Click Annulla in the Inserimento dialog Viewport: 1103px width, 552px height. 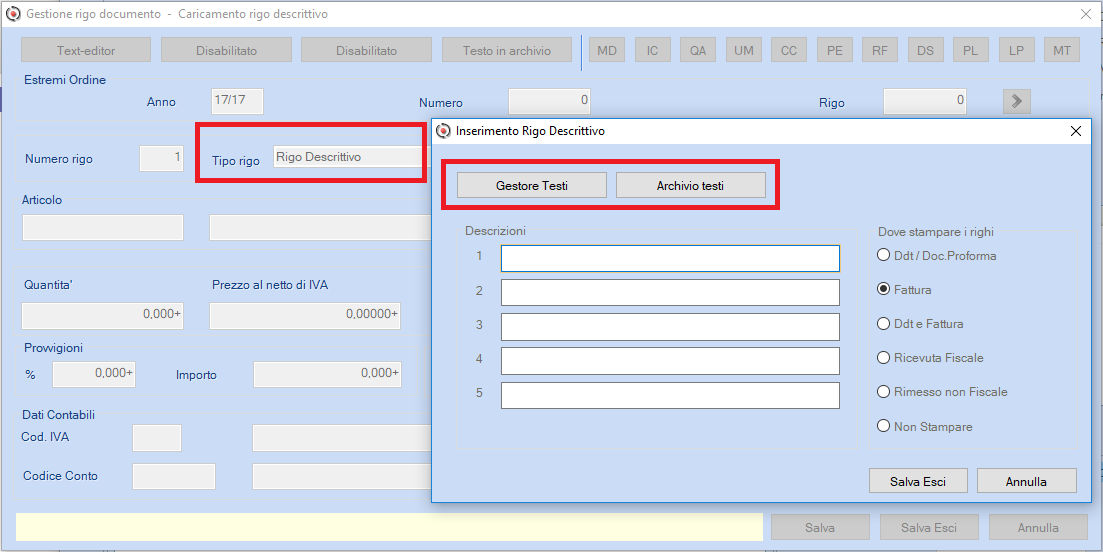coord(1026,481)
